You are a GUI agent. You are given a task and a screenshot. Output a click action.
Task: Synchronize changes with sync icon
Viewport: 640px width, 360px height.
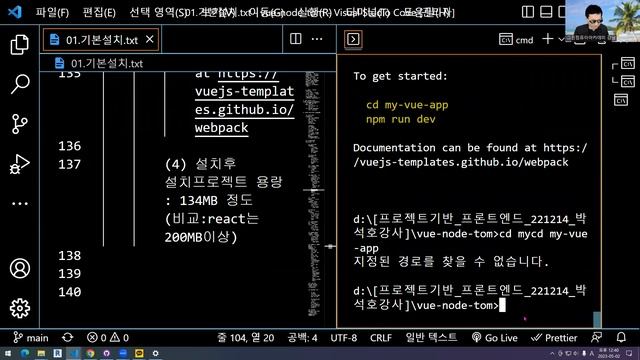[68, 338]
